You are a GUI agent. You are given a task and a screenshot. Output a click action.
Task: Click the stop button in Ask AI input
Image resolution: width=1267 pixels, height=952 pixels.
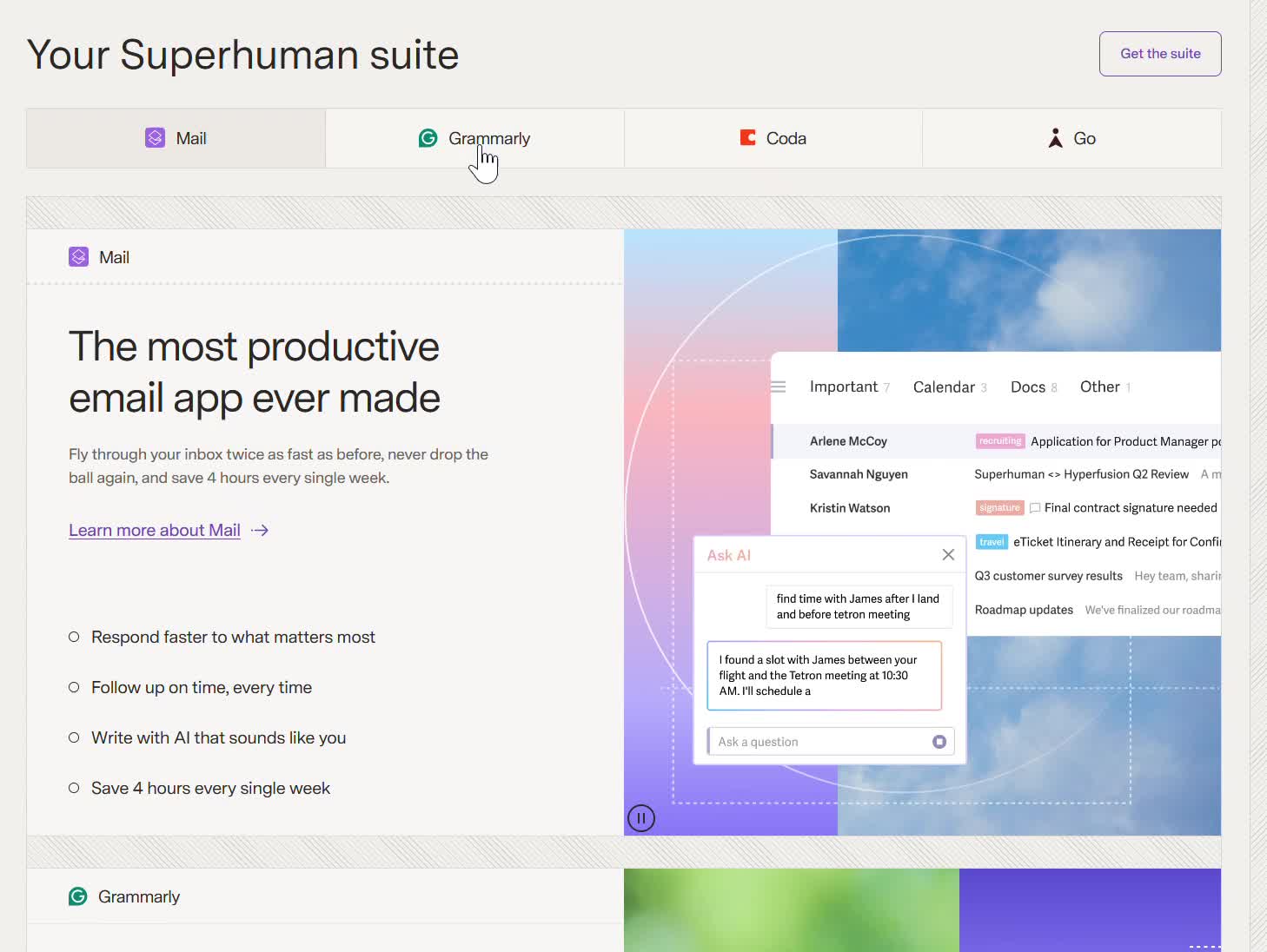[939, 742]
